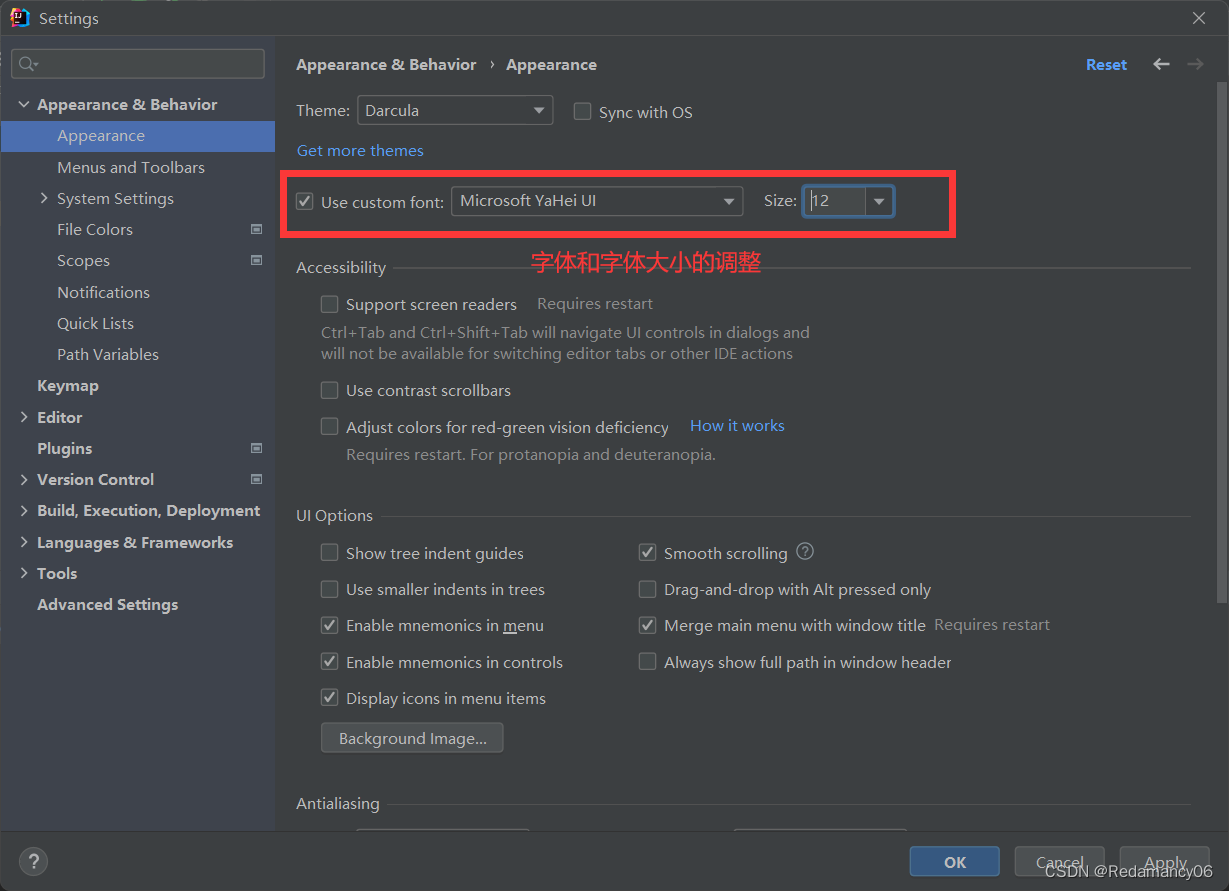Click the Background Image button
1229x891 pixels.
[x=412, y=738]
